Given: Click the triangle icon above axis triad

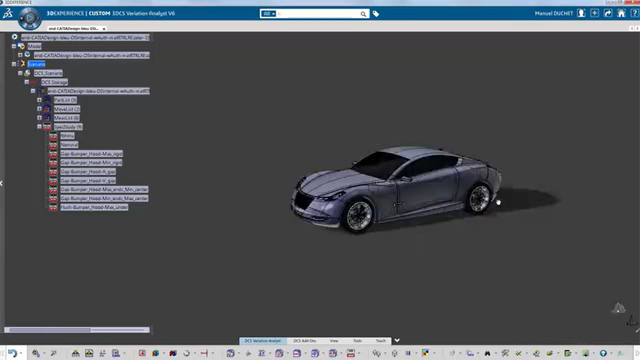Looking at the screenshot, I should point(618,308).
